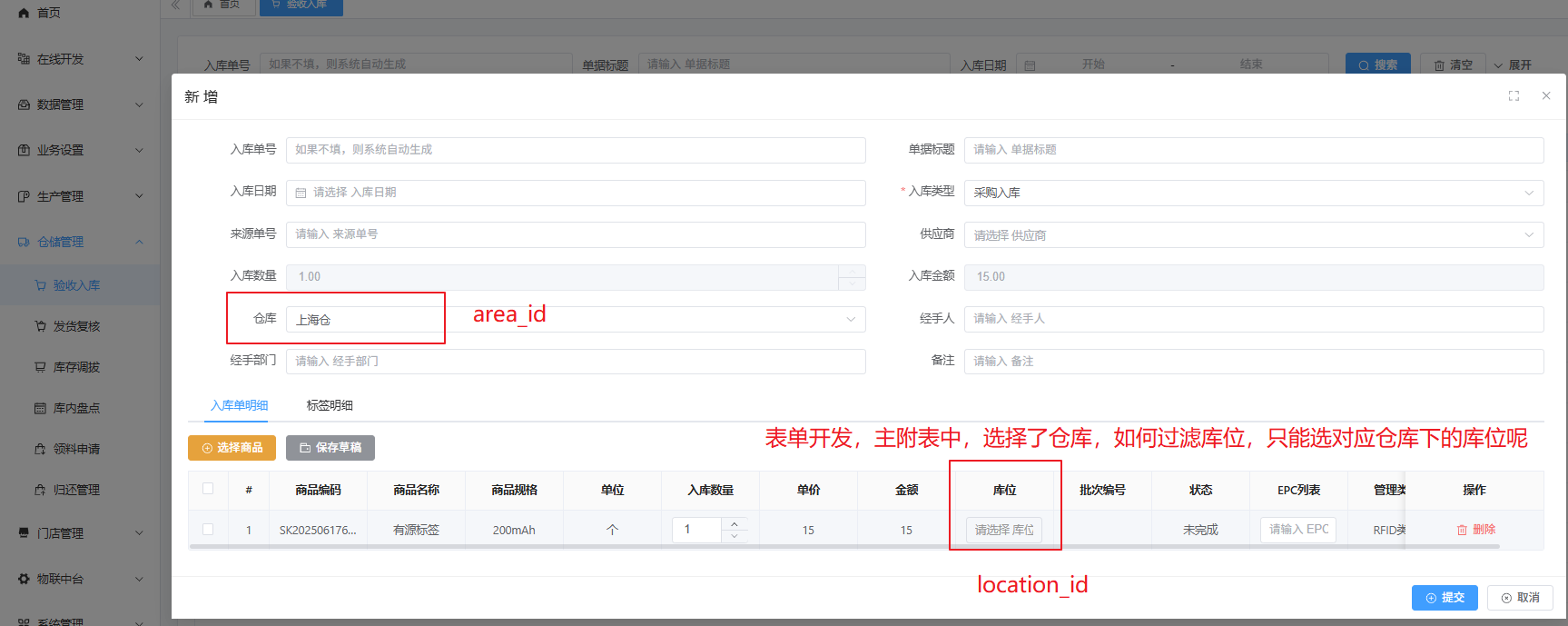
Task: Click the 200mAh specification cell
Action: 514,530
